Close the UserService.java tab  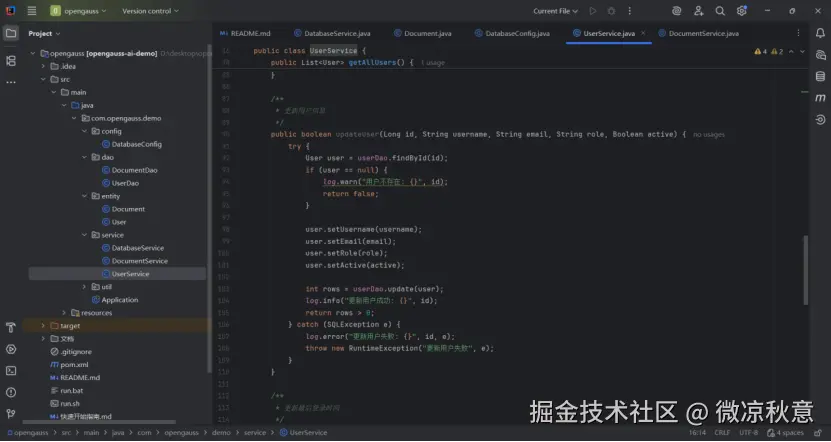(x=643, y=33)
